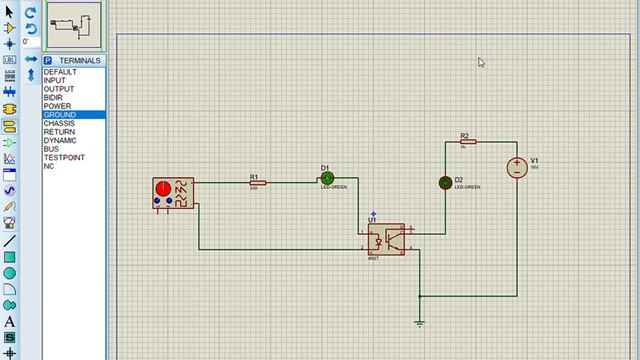Click optocoupler U1 on the schematic

(x=386, y=239)
